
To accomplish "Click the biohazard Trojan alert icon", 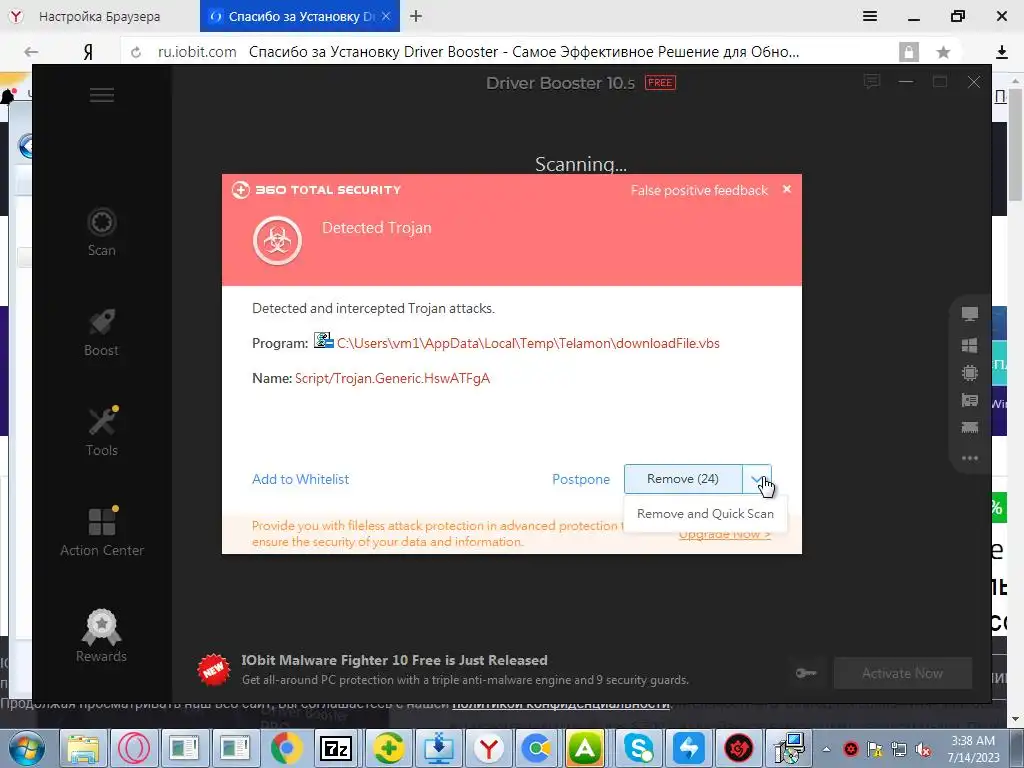I will coord(278,241).
